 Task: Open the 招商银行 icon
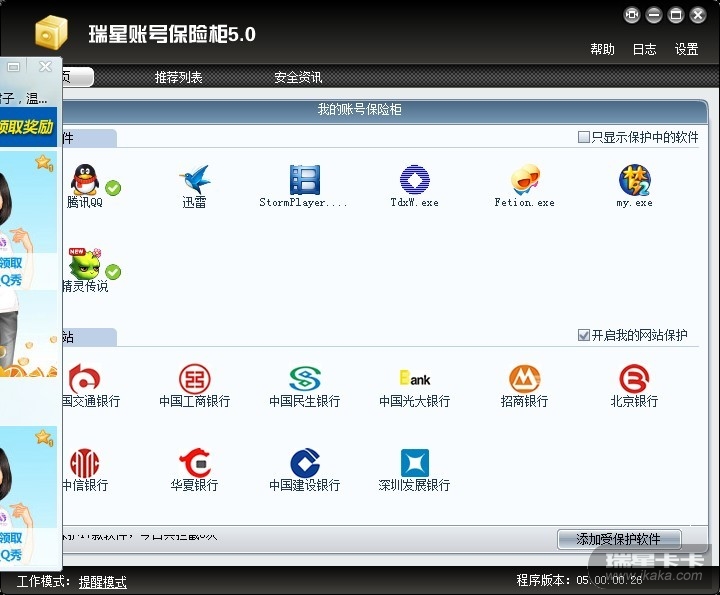(525, 379)
